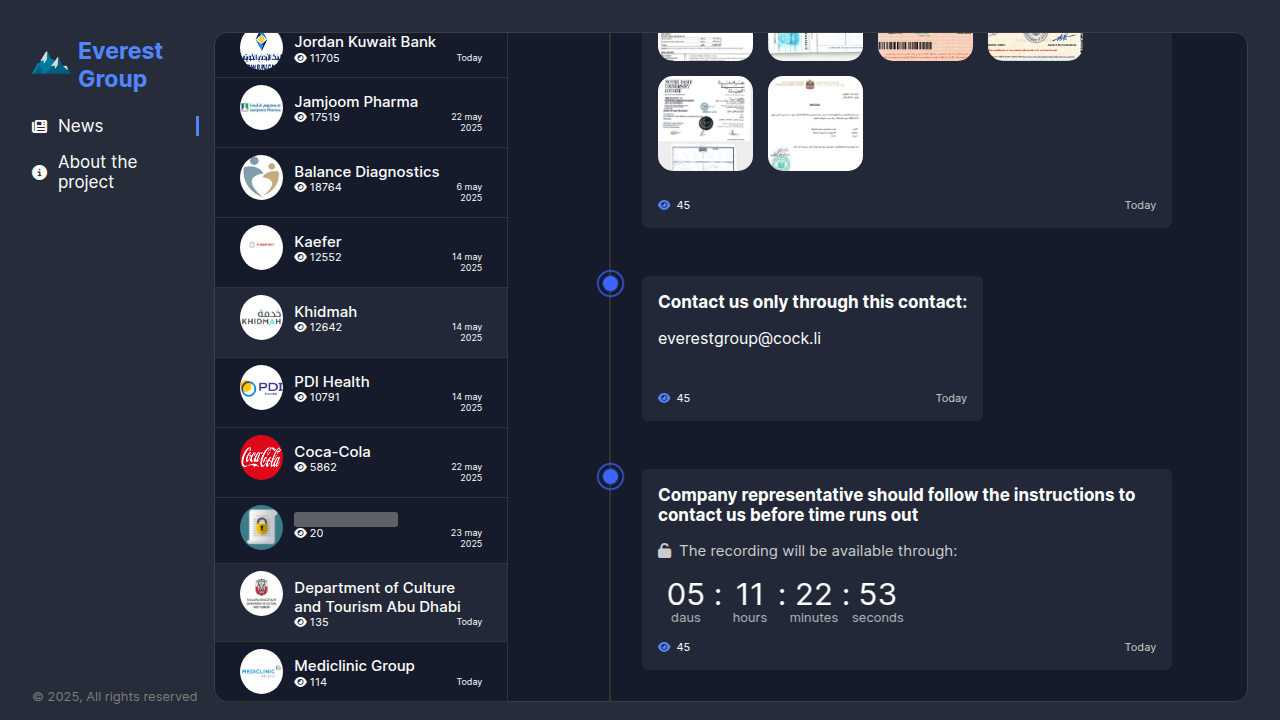
Task: Click the About info circle icon
Action: [x=40, y=172]
